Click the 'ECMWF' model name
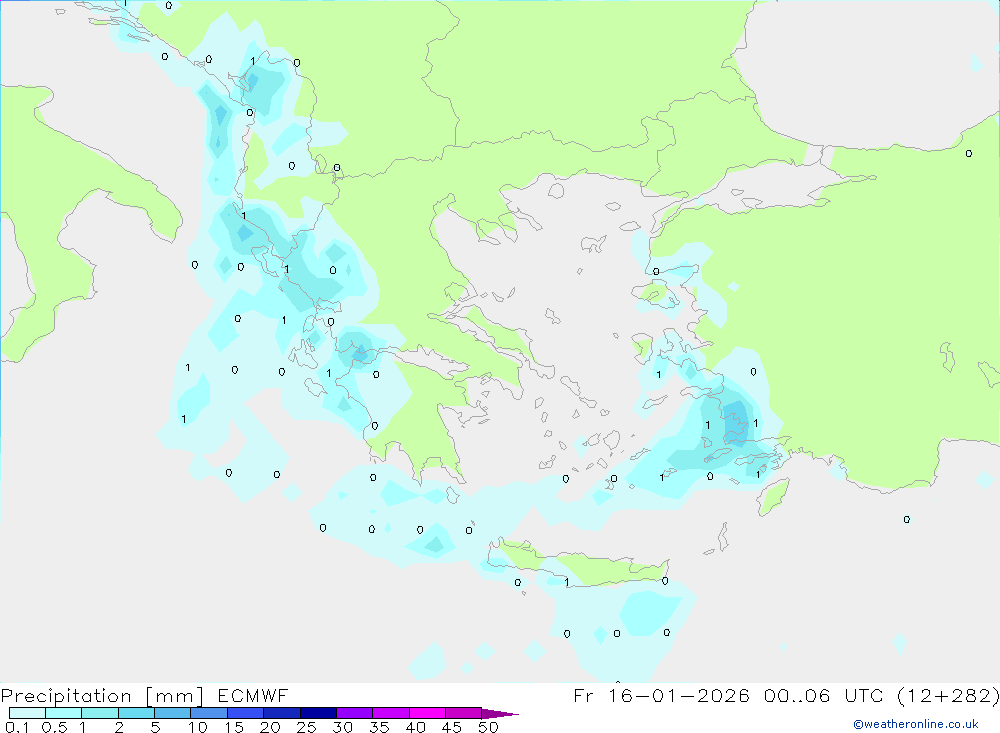Screen dimensions: 1000x733 coord(253,695)
